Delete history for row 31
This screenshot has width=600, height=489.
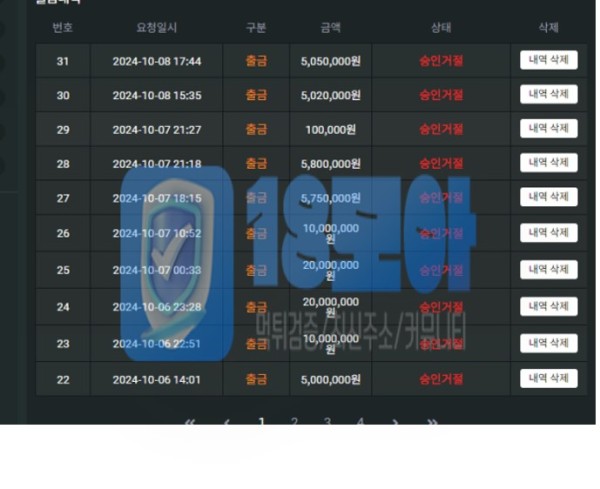coord(548,60)
